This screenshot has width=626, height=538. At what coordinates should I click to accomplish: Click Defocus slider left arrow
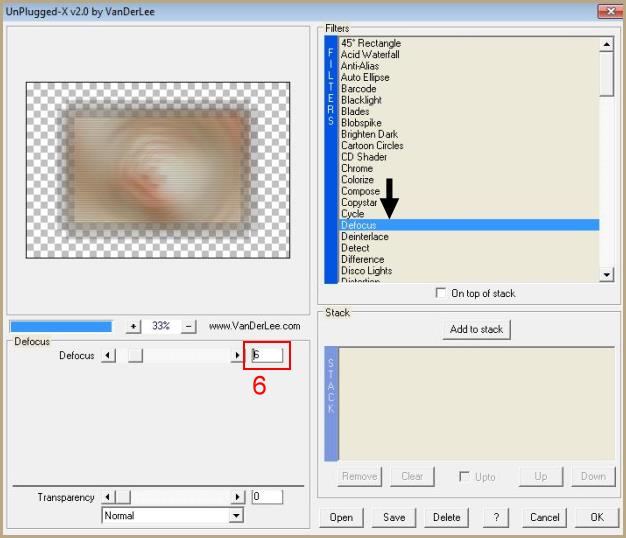pos(109,355)
